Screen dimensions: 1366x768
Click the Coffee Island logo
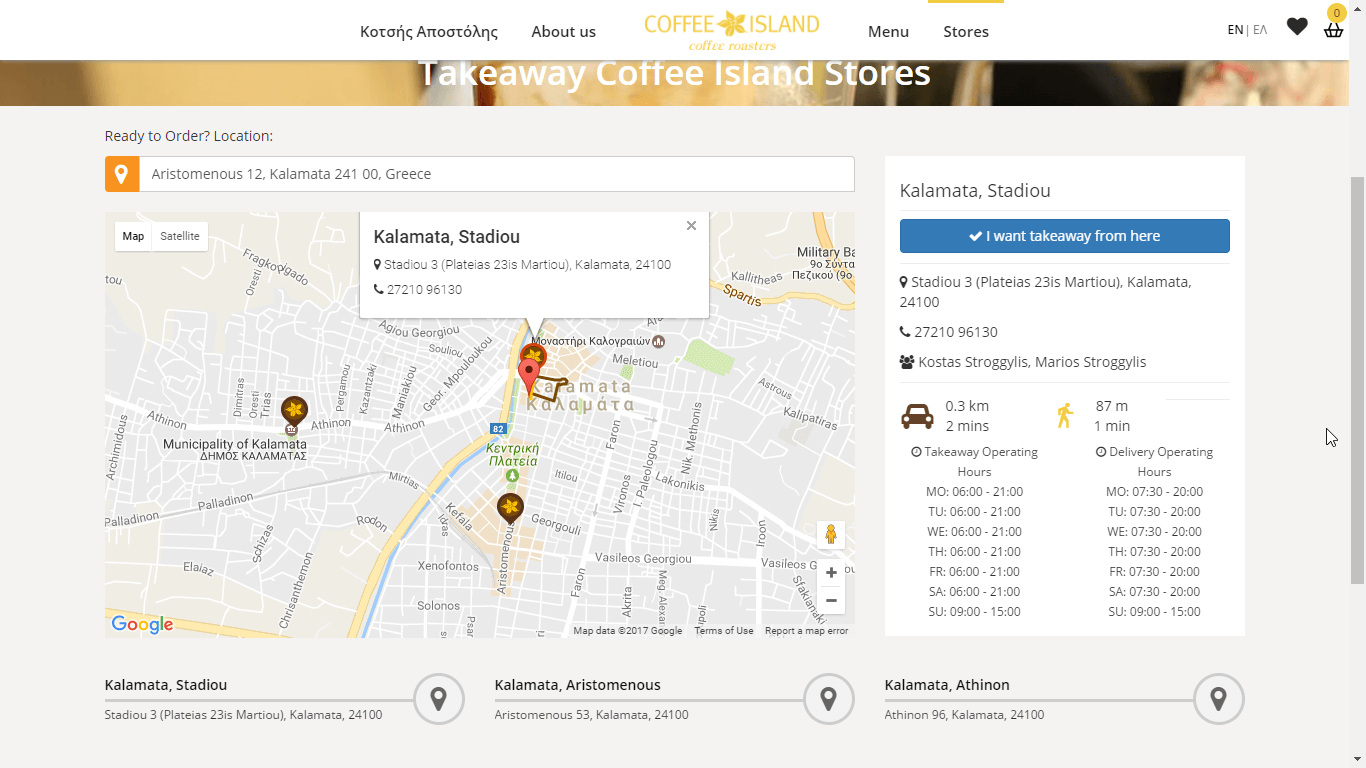click(x=732, y=30)
